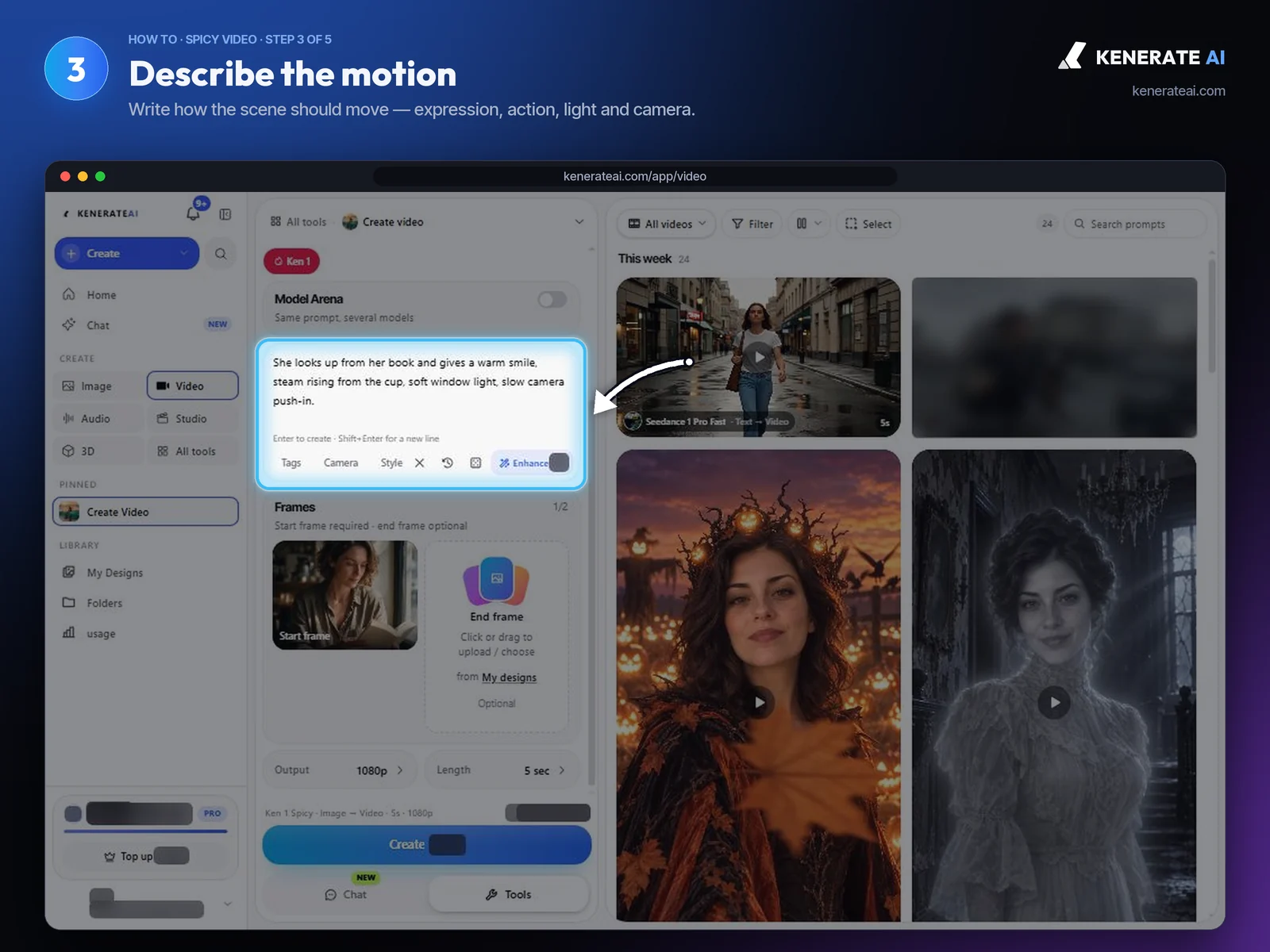Clear the prompt with the X icon
This screenshot has width=1270, height=952.
coord(420,463)
